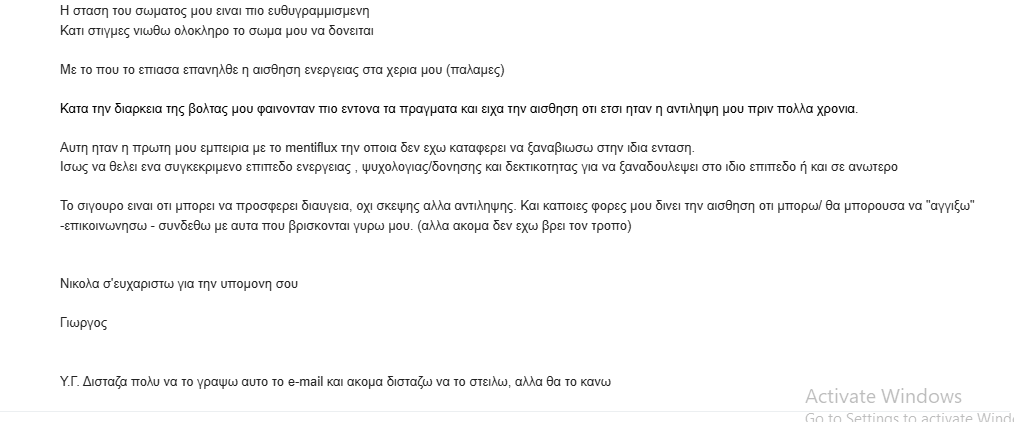Click the bold sentence starting "Κατα την διαρκεια"

tap(459, 109)
